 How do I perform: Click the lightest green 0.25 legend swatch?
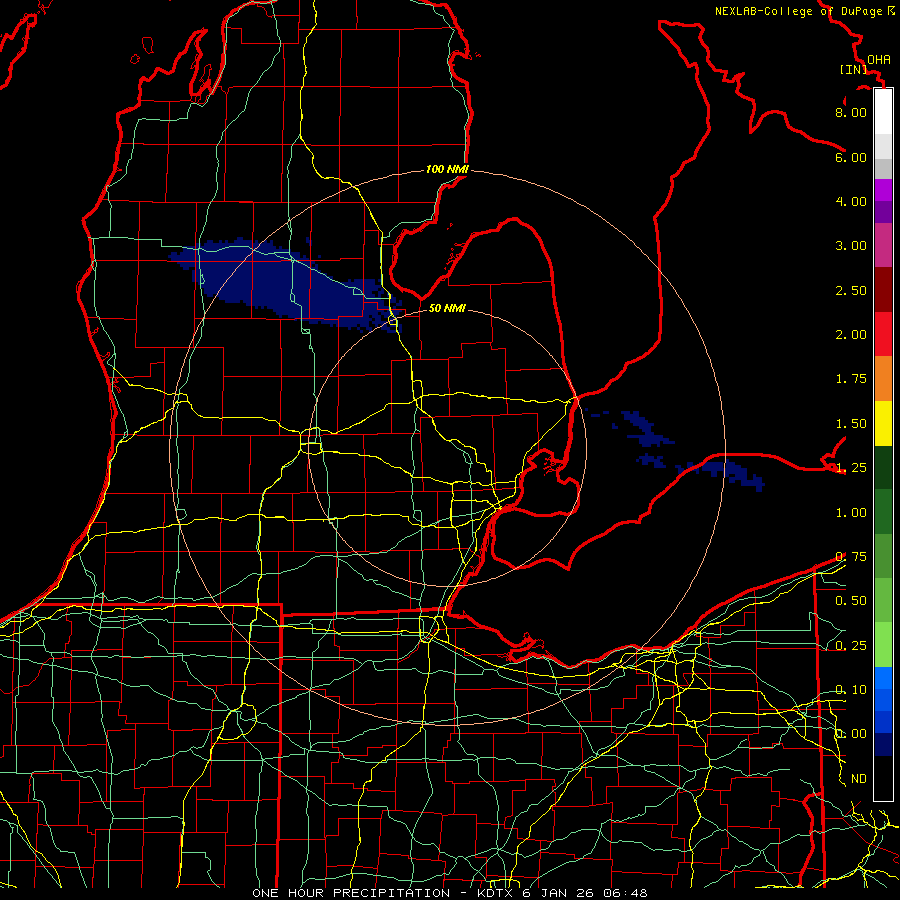pos(883,645)
